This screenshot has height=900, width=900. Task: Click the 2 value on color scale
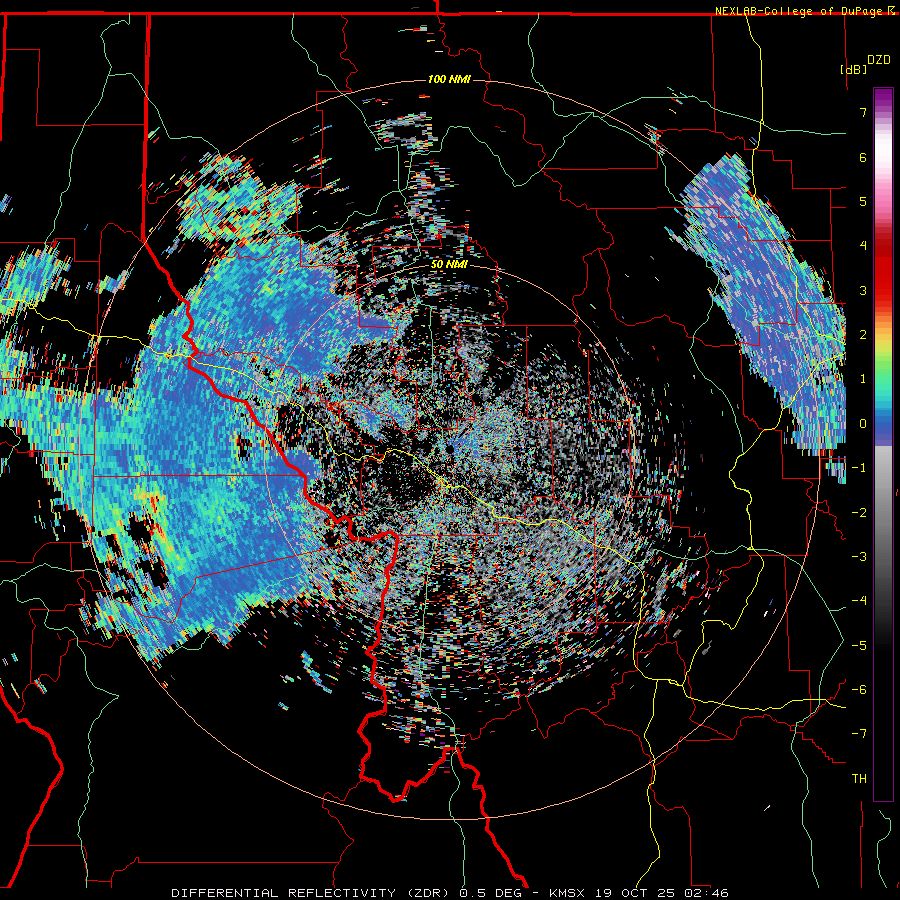pyautogui.click(x=863, y=335)
